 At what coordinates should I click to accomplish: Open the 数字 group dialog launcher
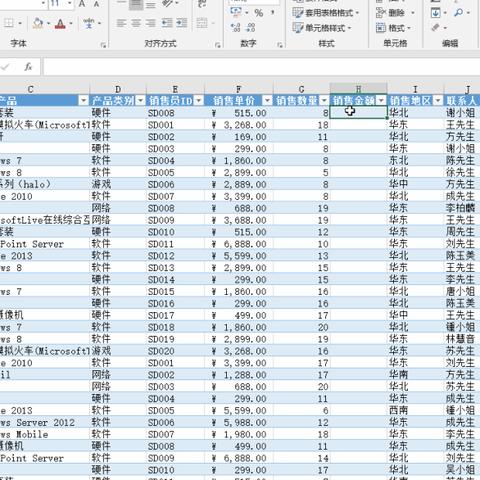280,45
